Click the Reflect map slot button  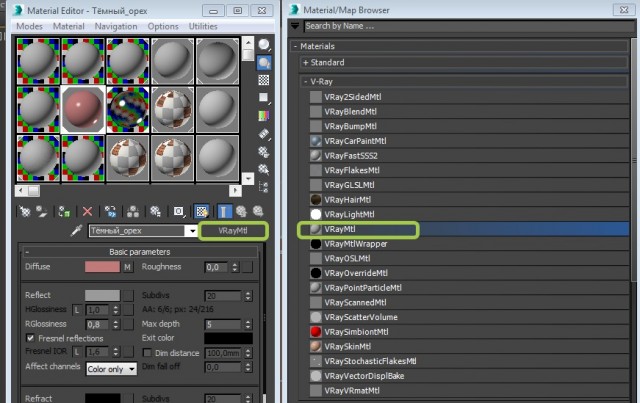[128, 296]
